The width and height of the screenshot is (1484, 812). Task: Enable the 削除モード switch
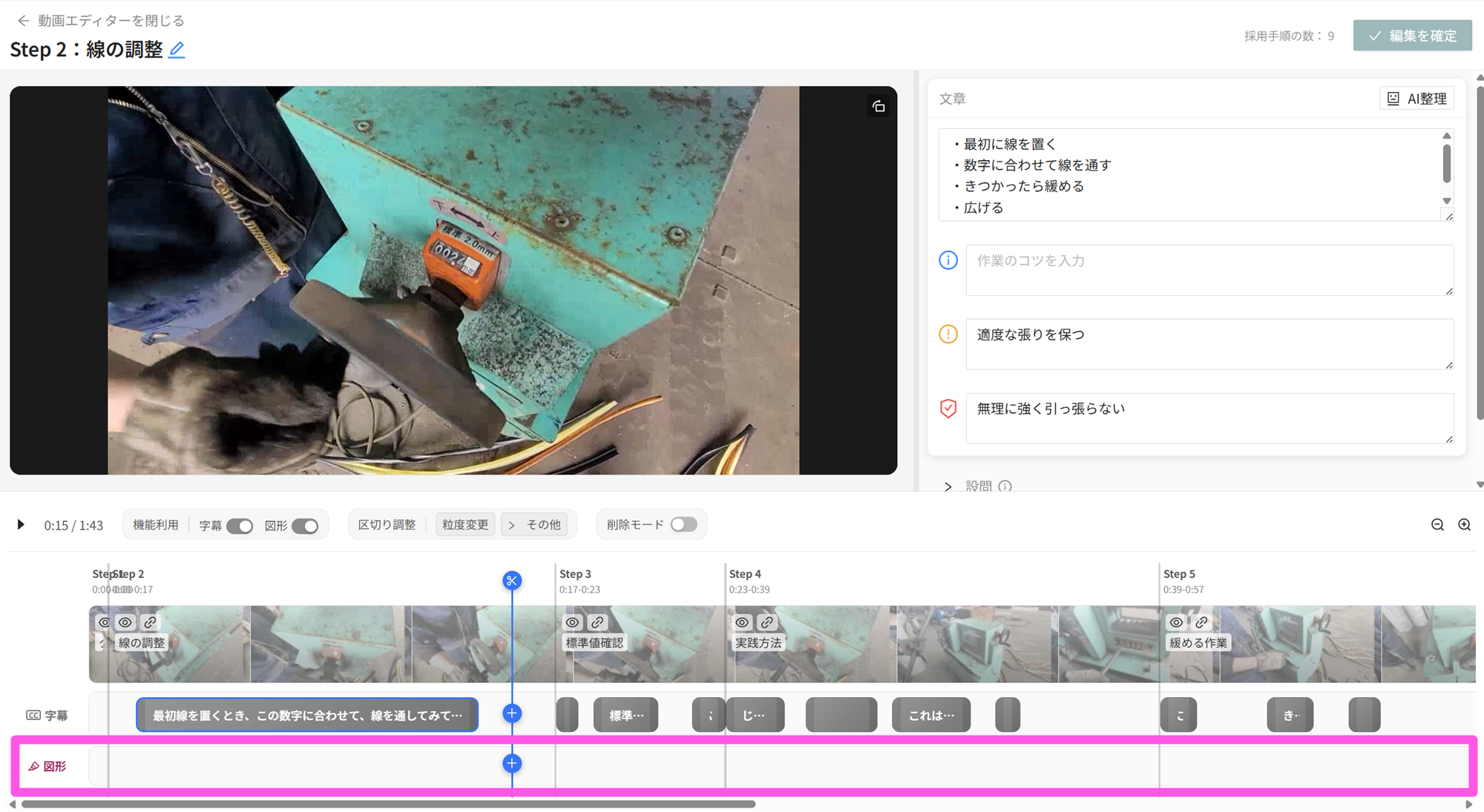[x=683, y=524]
